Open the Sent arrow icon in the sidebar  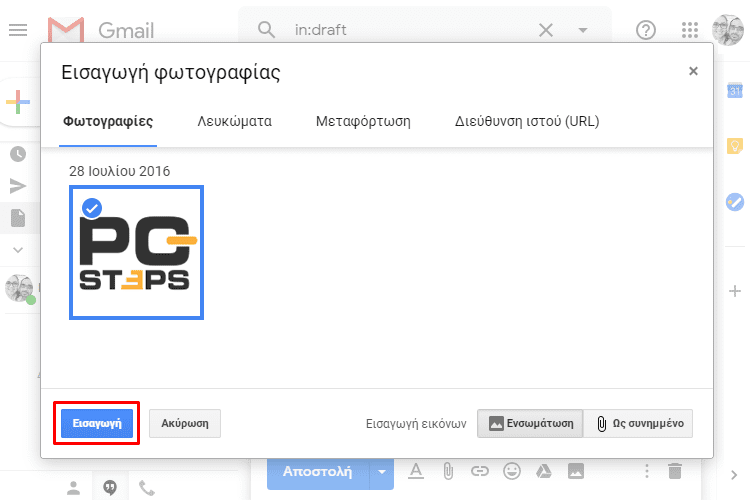tap(18, 186)
